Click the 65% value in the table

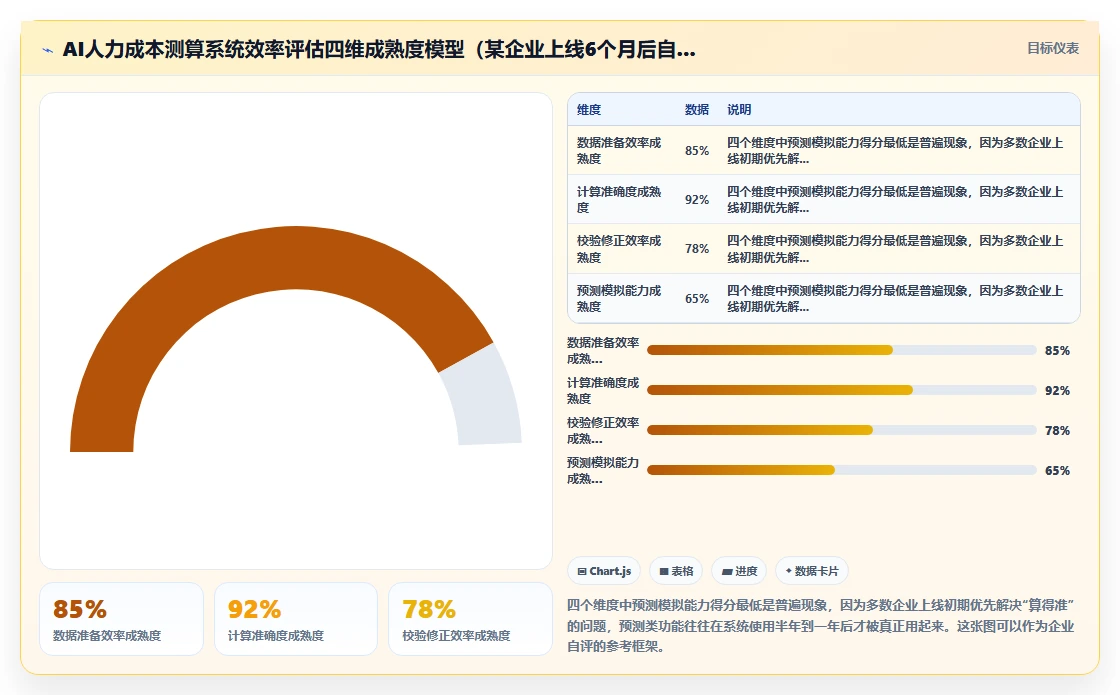point(697,299)
